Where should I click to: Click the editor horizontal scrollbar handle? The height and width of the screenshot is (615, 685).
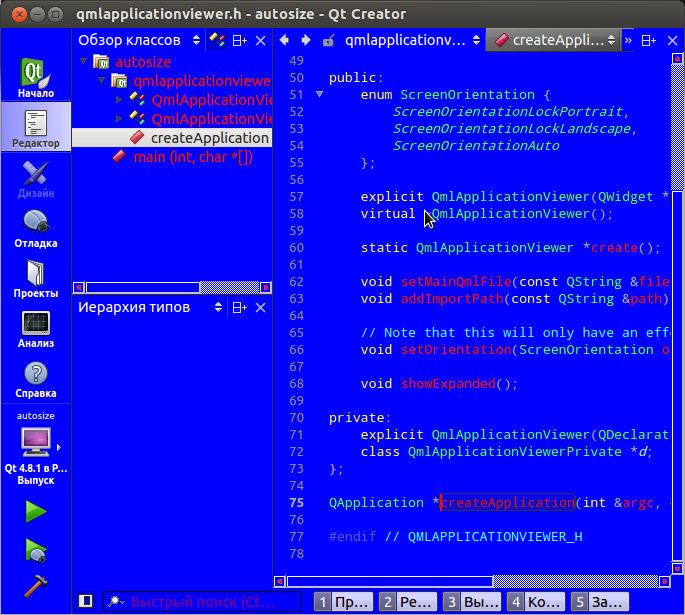coord(390,581)
